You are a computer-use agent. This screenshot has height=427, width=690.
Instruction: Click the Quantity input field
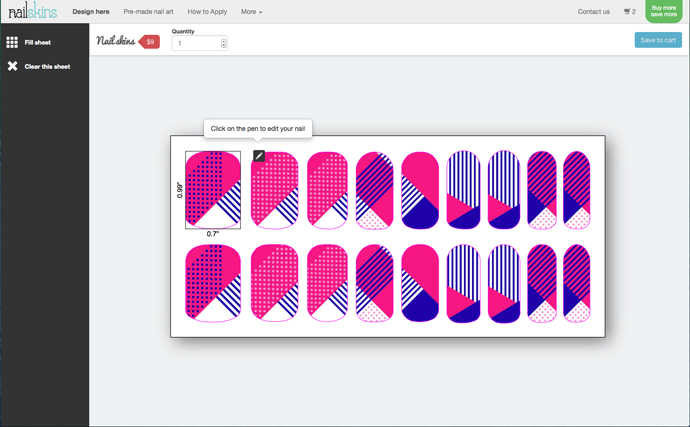[199, 43]
